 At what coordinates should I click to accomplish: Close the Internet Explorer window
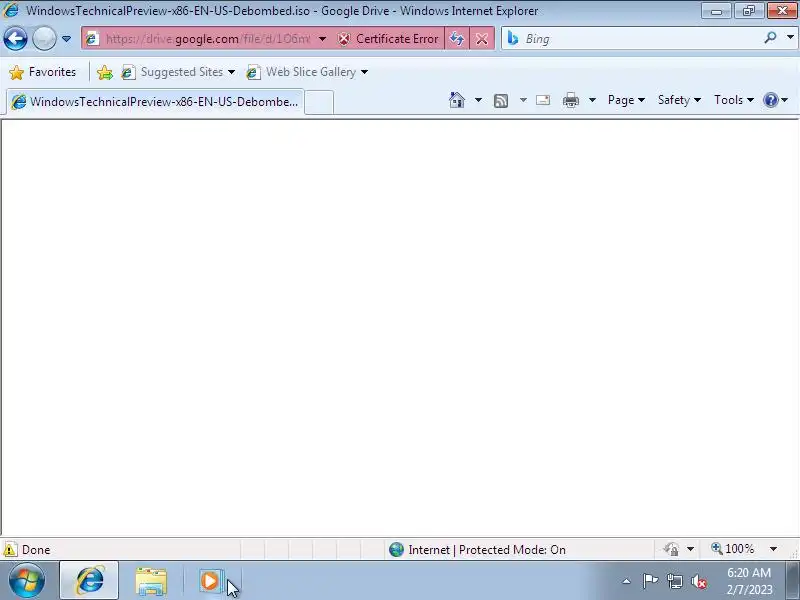(782, 11)
